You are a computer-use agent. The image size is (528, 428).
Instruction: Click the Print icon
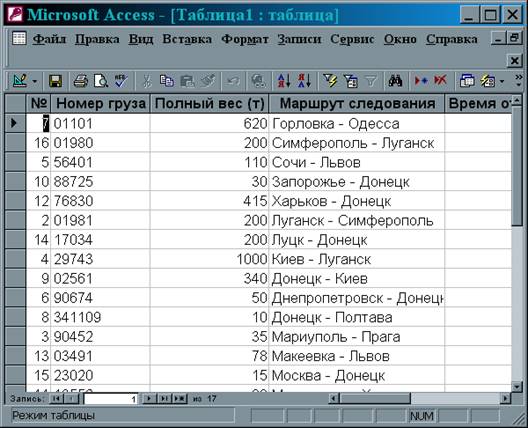[80, 81]
